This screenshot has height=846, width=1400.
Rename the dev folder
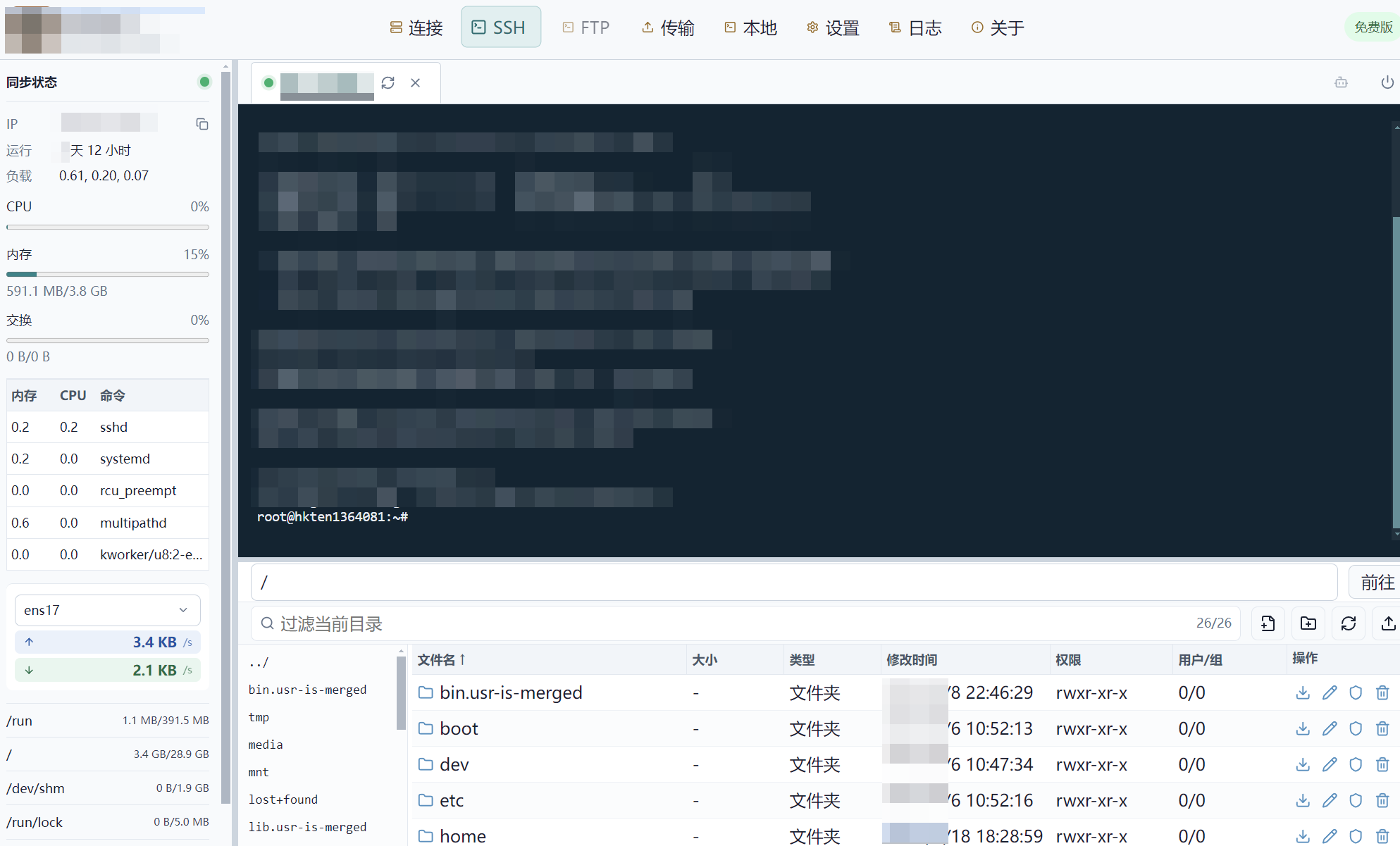pyautogui.click(x=1330, y=765)
